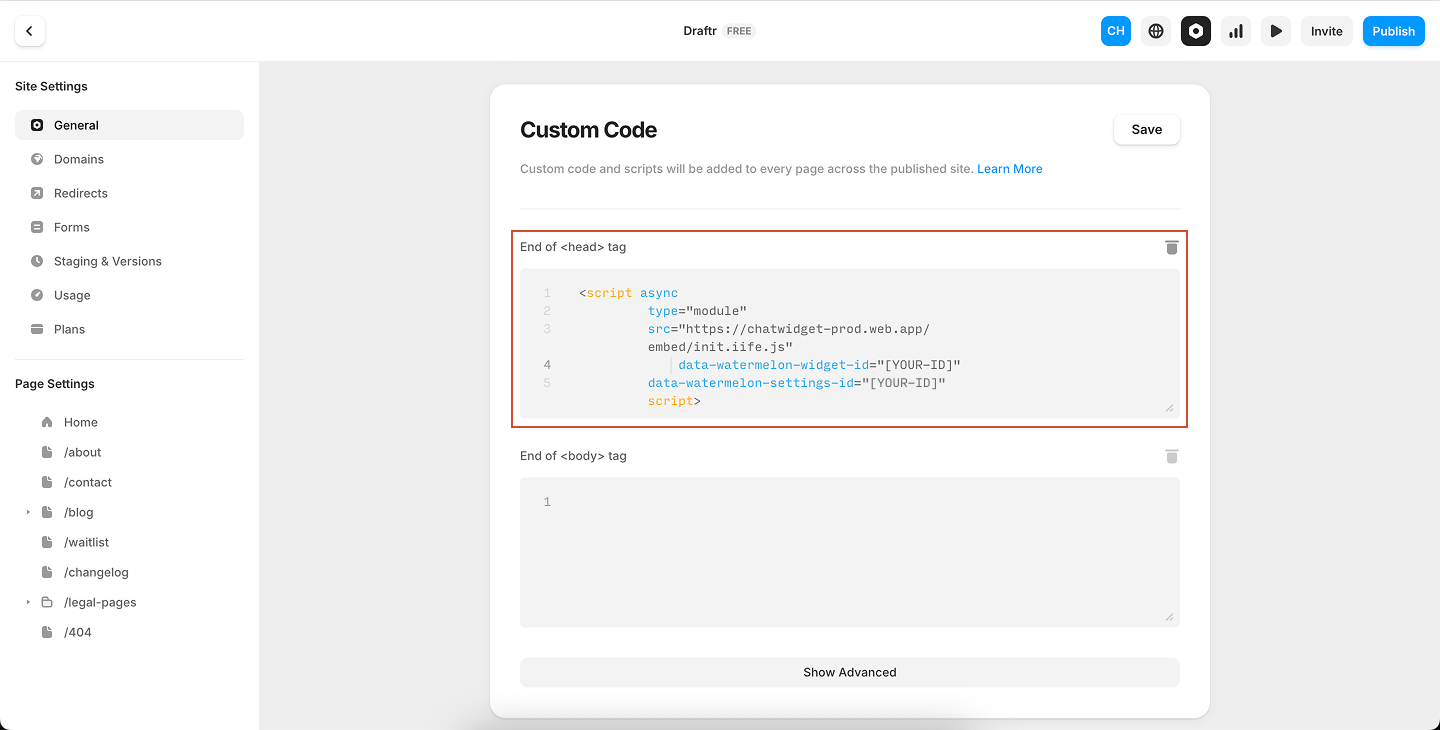Click the /waitlist page file icon
This screenshot has width=1440, height=730.
47,542
